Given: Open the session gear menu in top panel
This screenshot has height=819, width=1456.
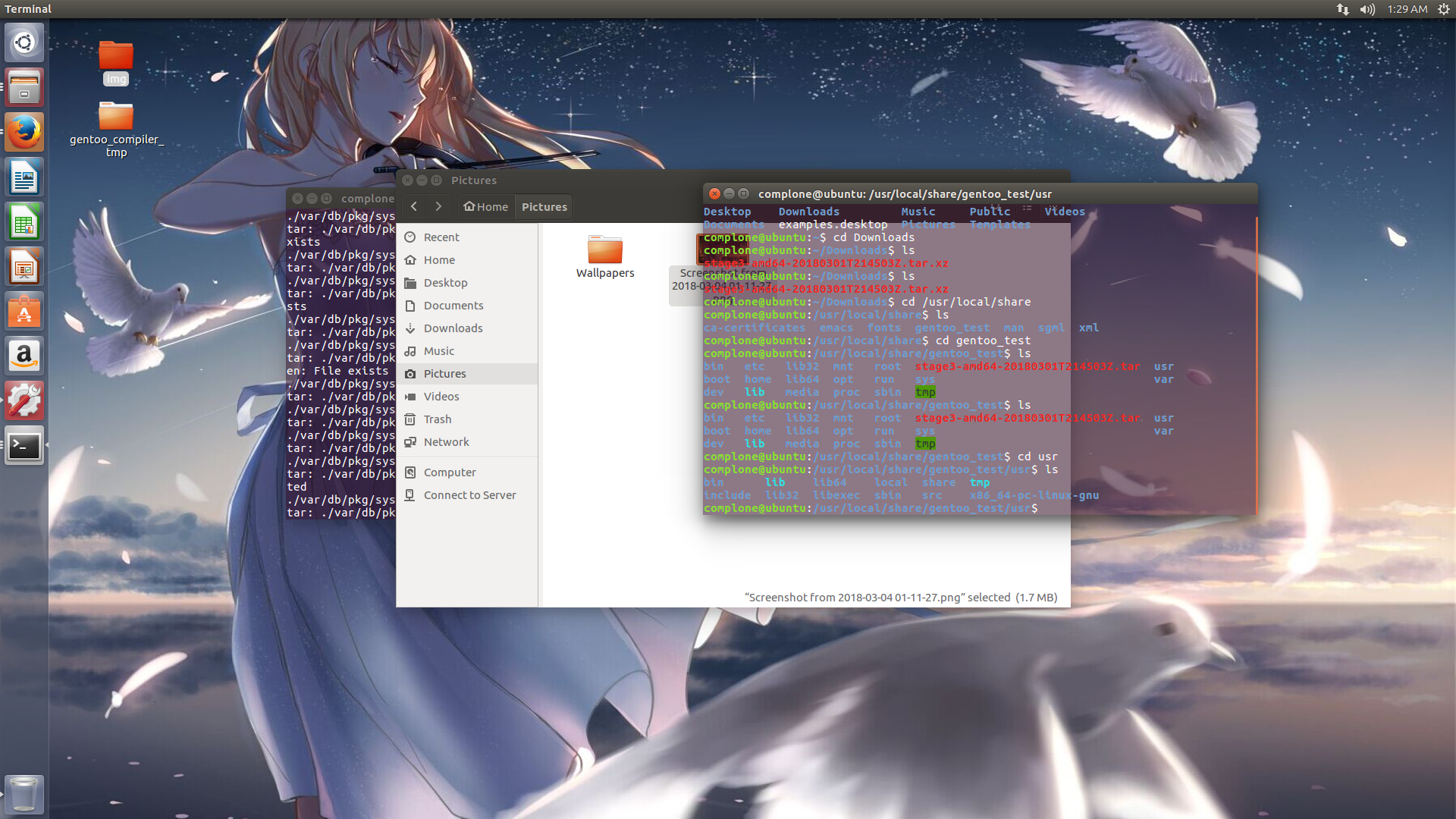Looking at the screenshot, I should click(1443, 9).
